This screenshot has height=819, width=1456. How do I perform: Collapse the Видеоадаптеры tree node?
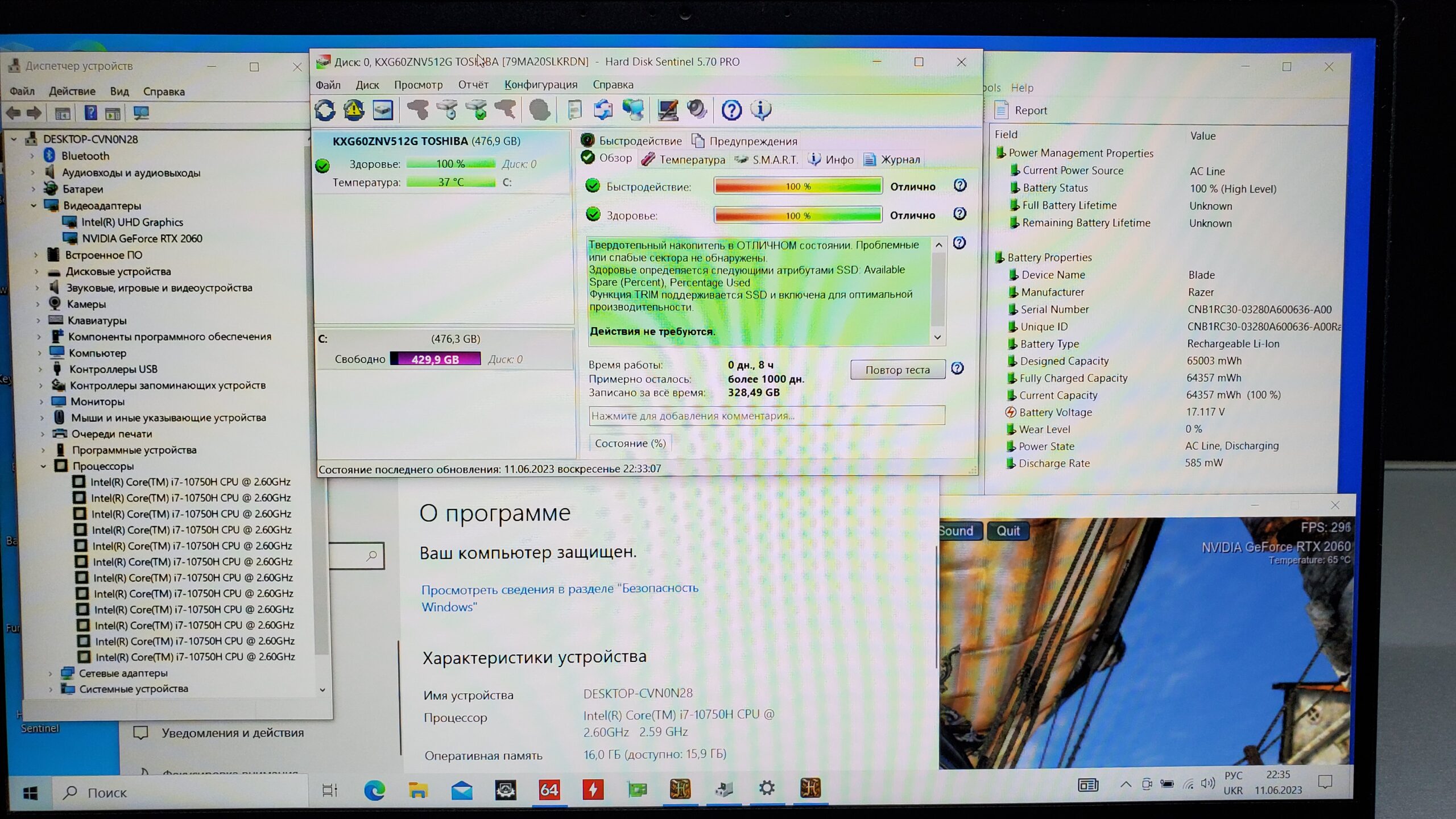(x=34, y=206)
